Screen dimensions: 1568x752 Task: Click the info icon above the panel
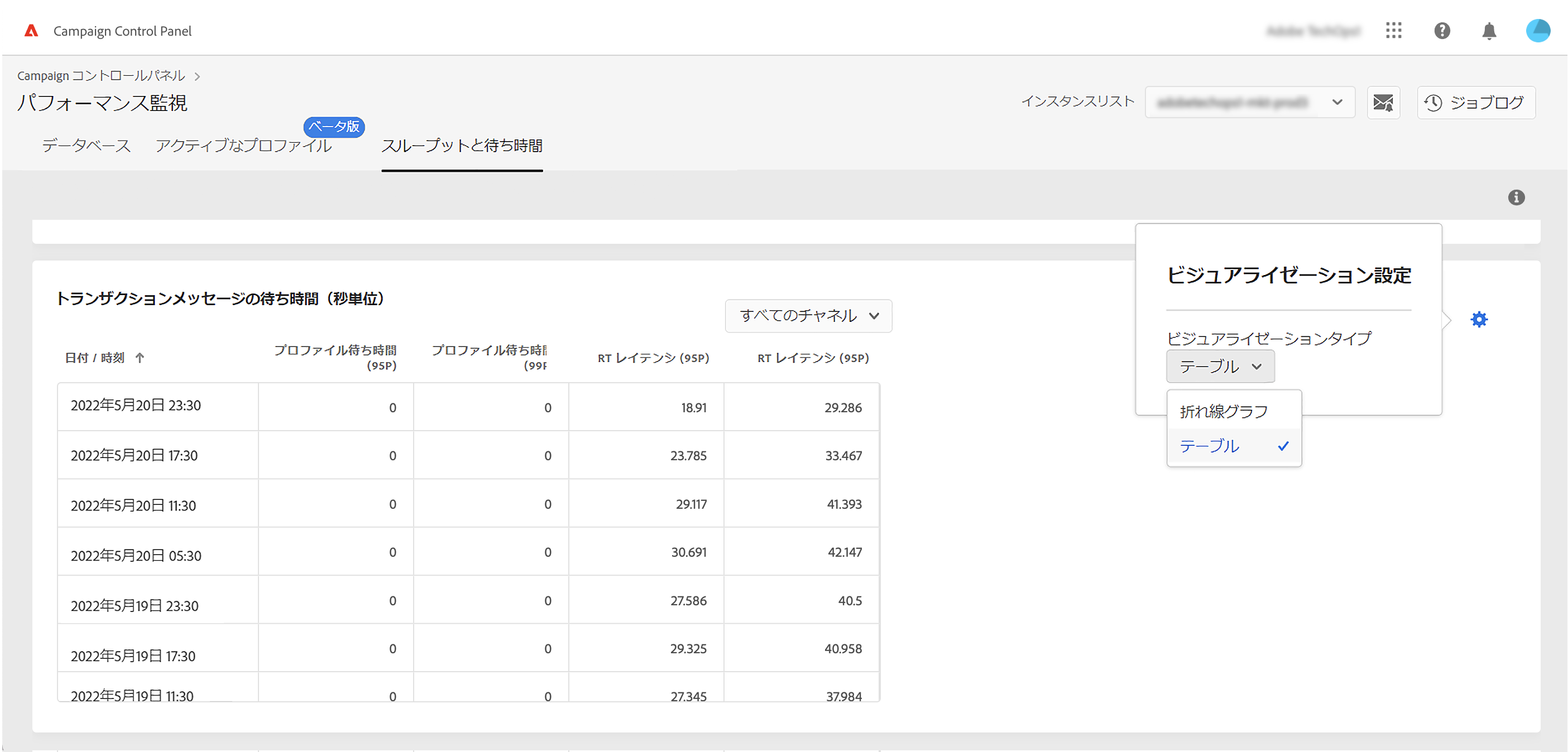(1516, 197)
